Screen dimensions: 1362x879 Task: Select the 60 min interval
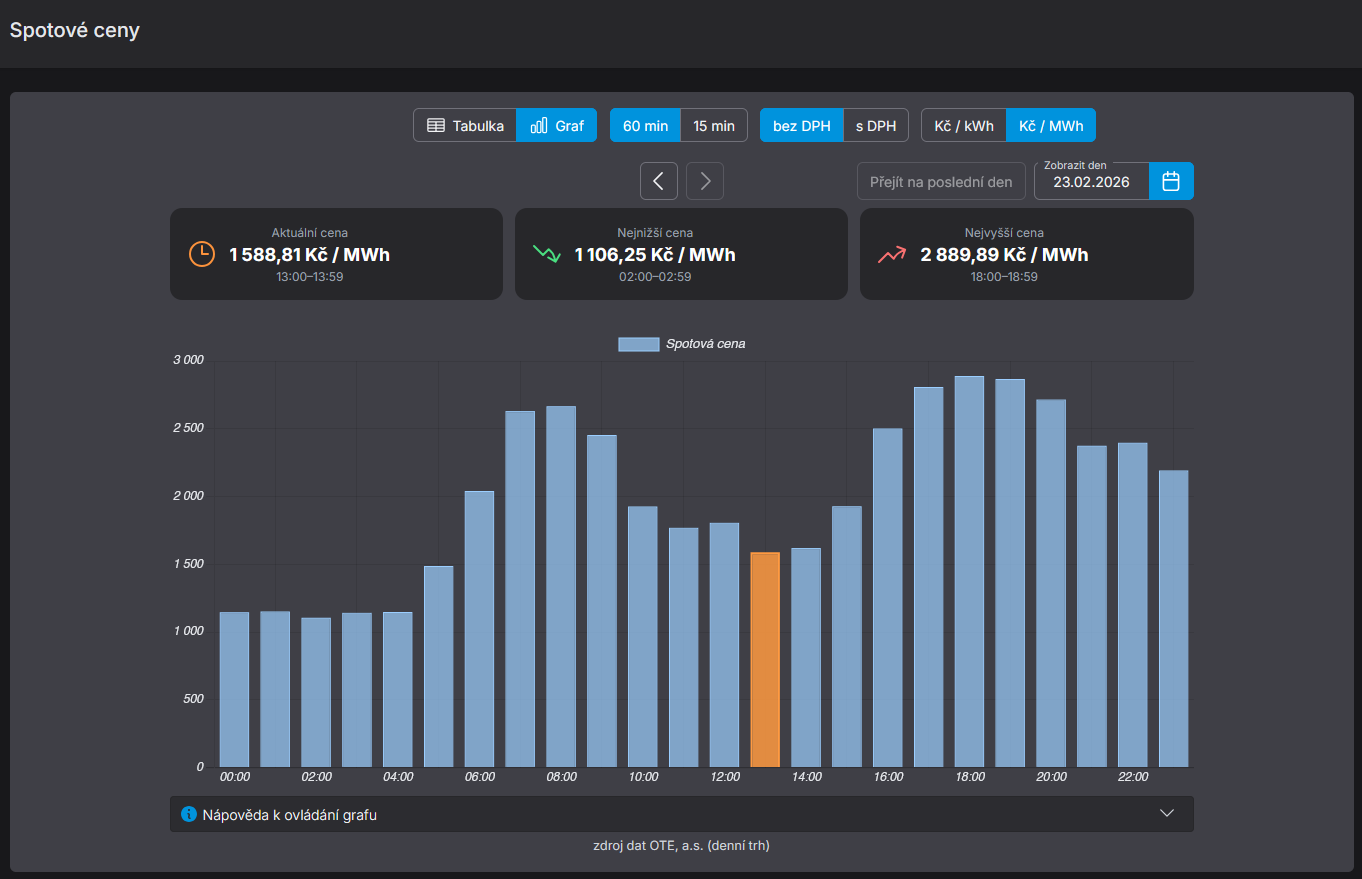pos(645,126)
